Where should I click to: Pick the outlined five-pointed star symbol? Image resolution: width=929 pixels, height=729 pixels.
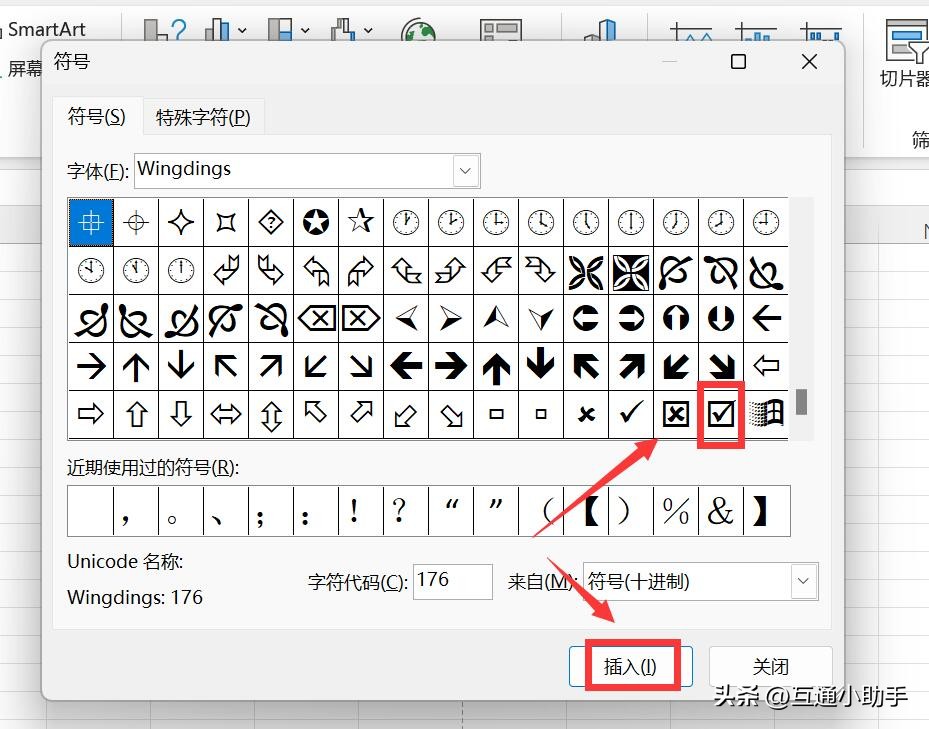coord(361,222)
